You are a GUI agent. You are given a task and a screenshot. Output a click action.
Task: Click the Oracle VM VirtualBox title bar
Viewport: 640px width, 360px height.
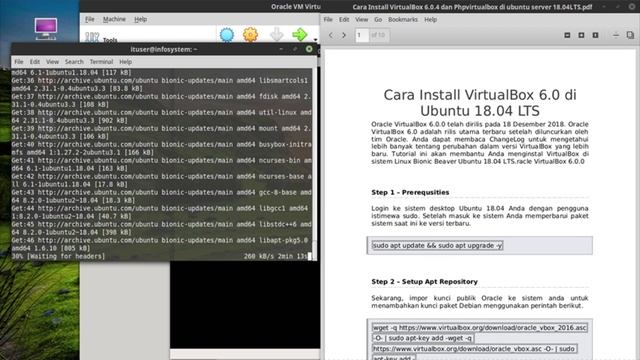pyautogui.click(x=200, y=7)
